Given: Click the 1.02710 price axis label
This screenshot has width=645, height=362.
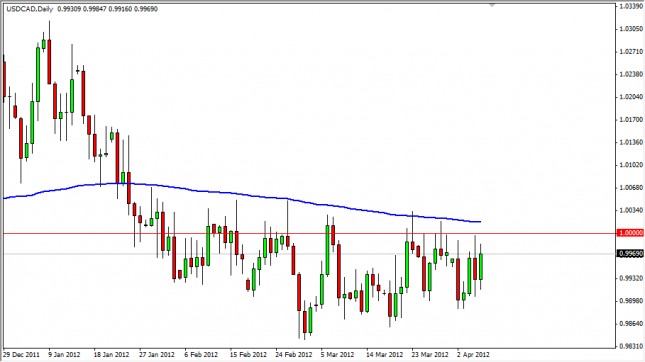Looking at the screenshot, I should coord(631,51).
